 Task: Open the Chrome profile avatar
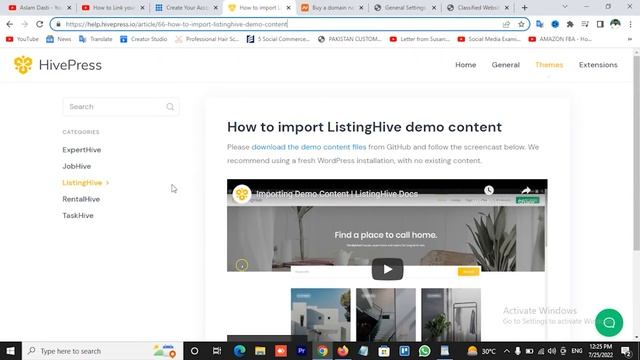pyautogui.click(x=615, y=24)
